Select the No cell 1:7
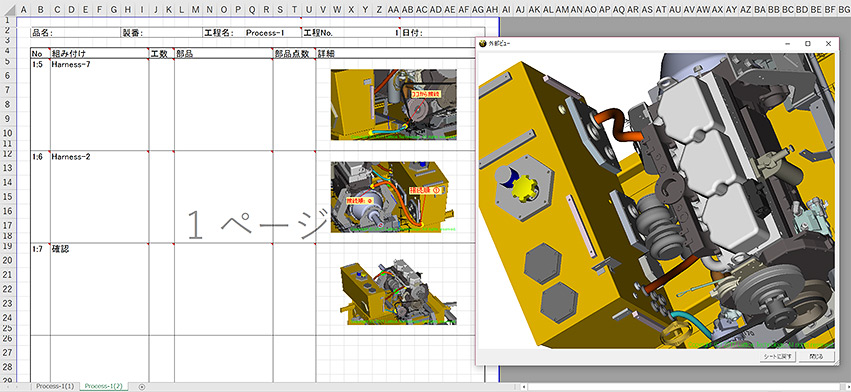 tap(40, 289)
